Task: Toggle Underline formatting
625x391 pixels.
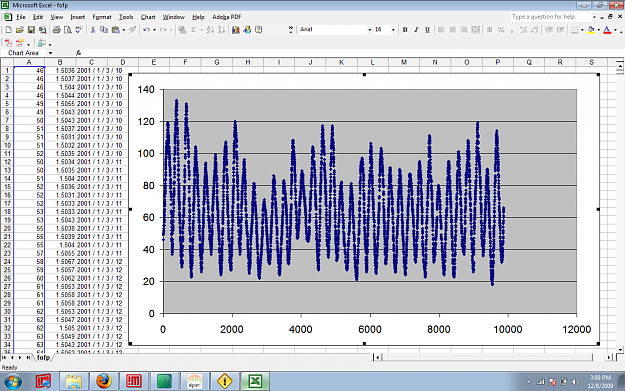Action: tap(427, 30)
